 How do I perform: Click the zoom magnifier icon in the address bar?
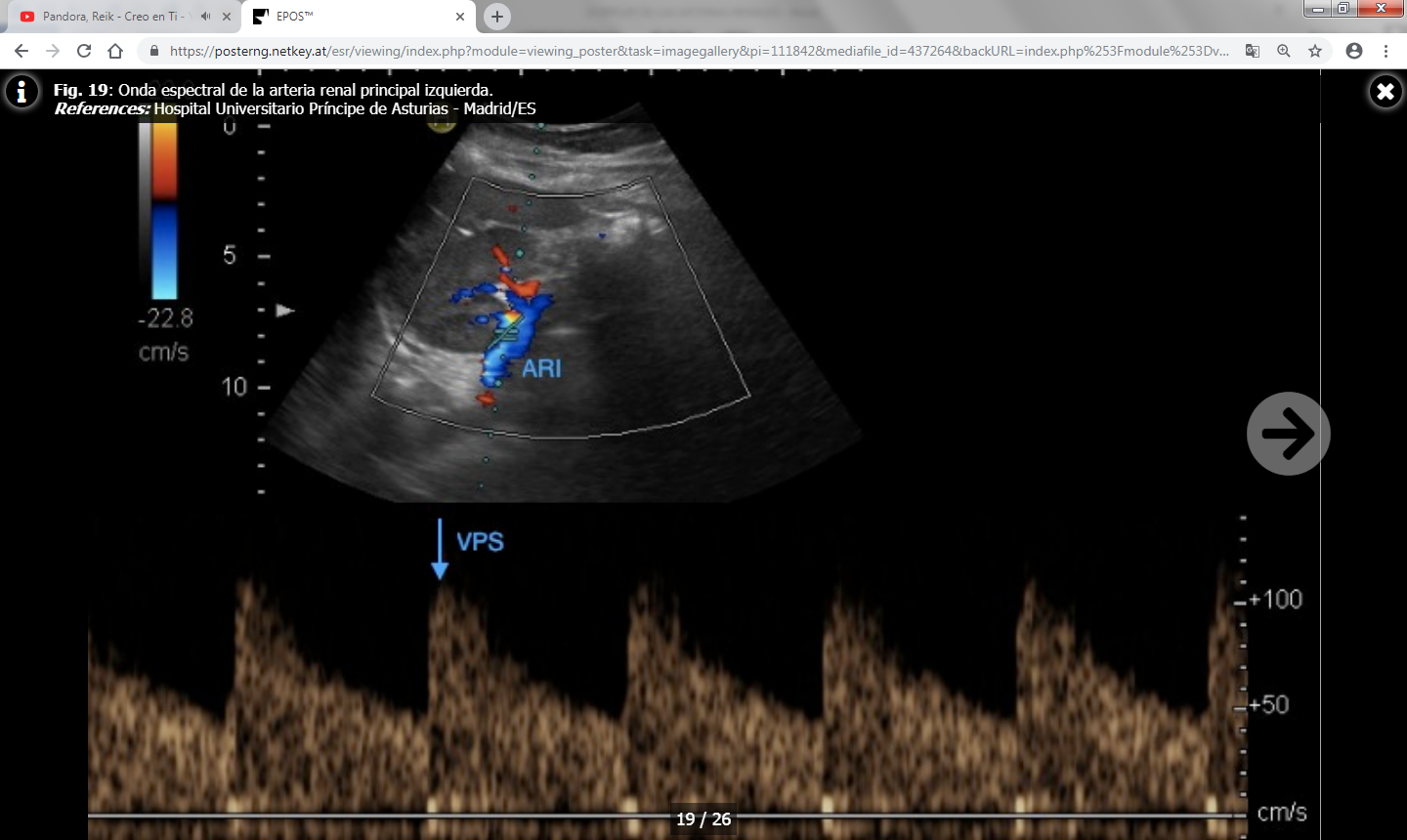(1283, 51)
